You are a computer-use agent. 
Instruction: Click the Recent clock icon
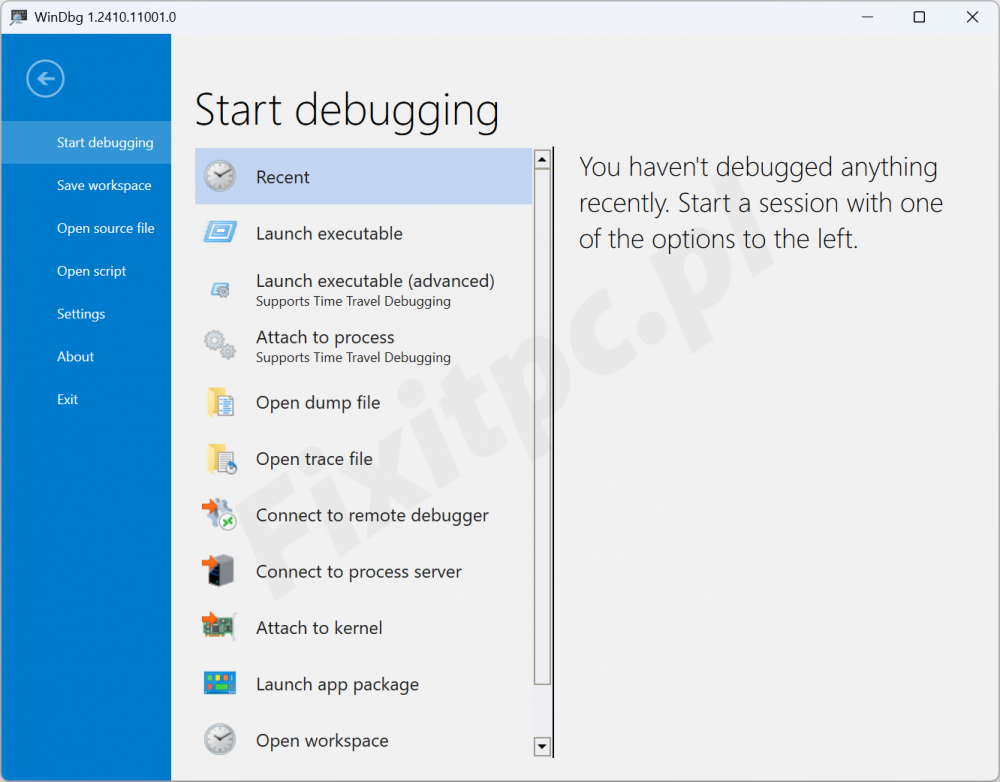220,177
